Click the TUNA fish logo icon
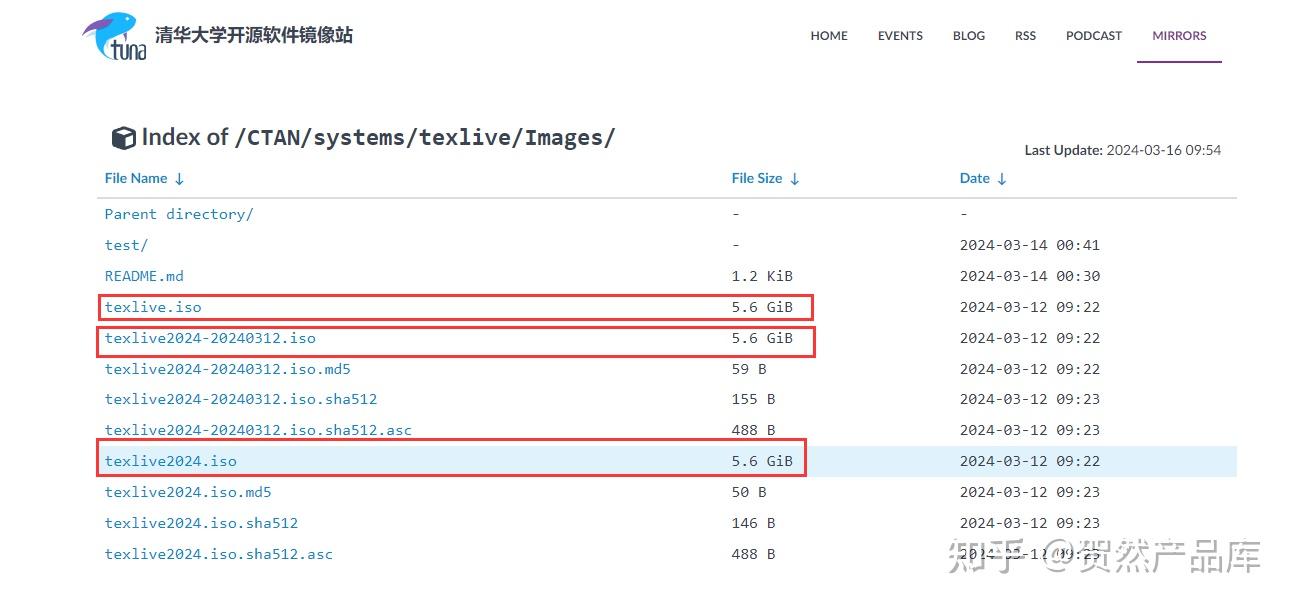The width and height of the screenshot is (1293, 607). click(x=114, y=36)
